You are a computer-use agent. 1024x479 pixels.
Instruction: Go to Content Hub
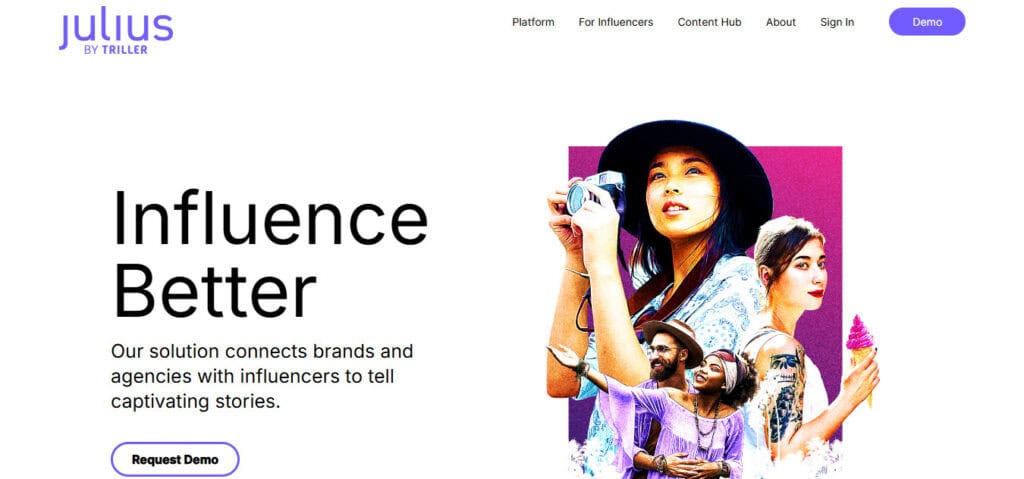(x=709, y=22)
